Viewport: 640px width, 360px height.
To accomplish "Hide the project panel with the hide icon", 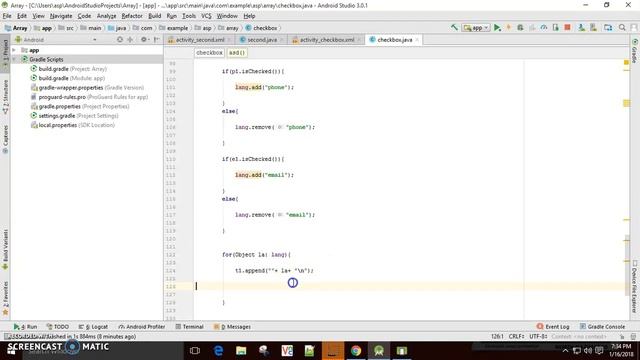I will point(156,40).
